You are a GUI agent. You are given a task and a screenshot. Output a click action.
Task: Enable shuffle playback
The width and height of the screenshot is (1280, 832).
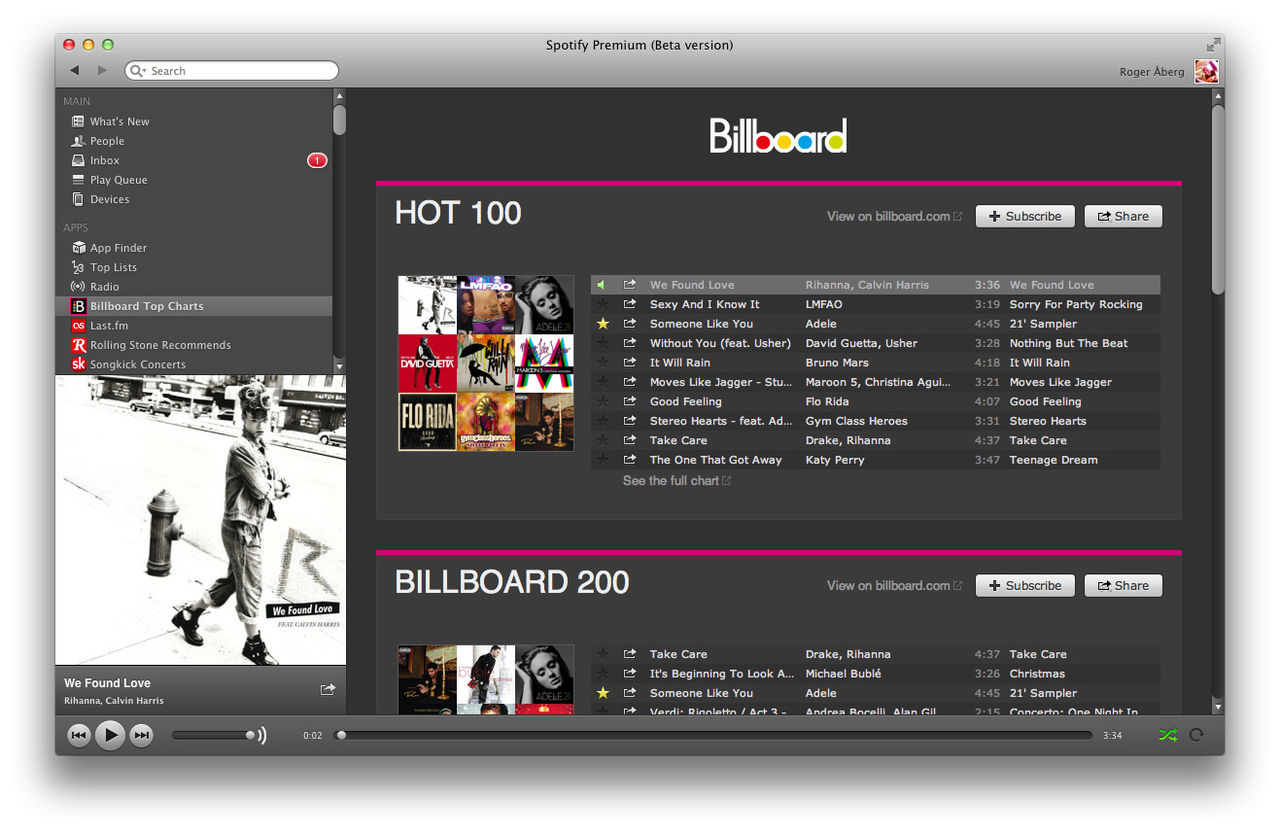pos(1167,735)
